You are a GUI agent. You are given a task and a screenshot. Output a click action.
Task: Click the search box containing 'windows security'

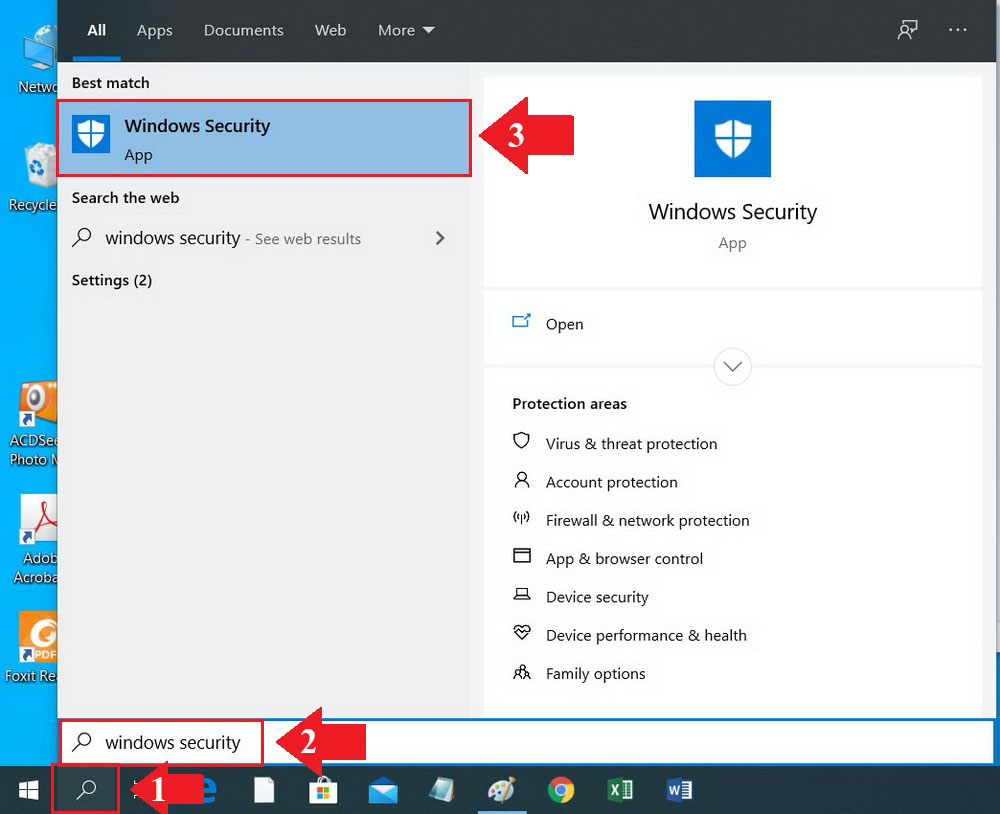[527, 742]
